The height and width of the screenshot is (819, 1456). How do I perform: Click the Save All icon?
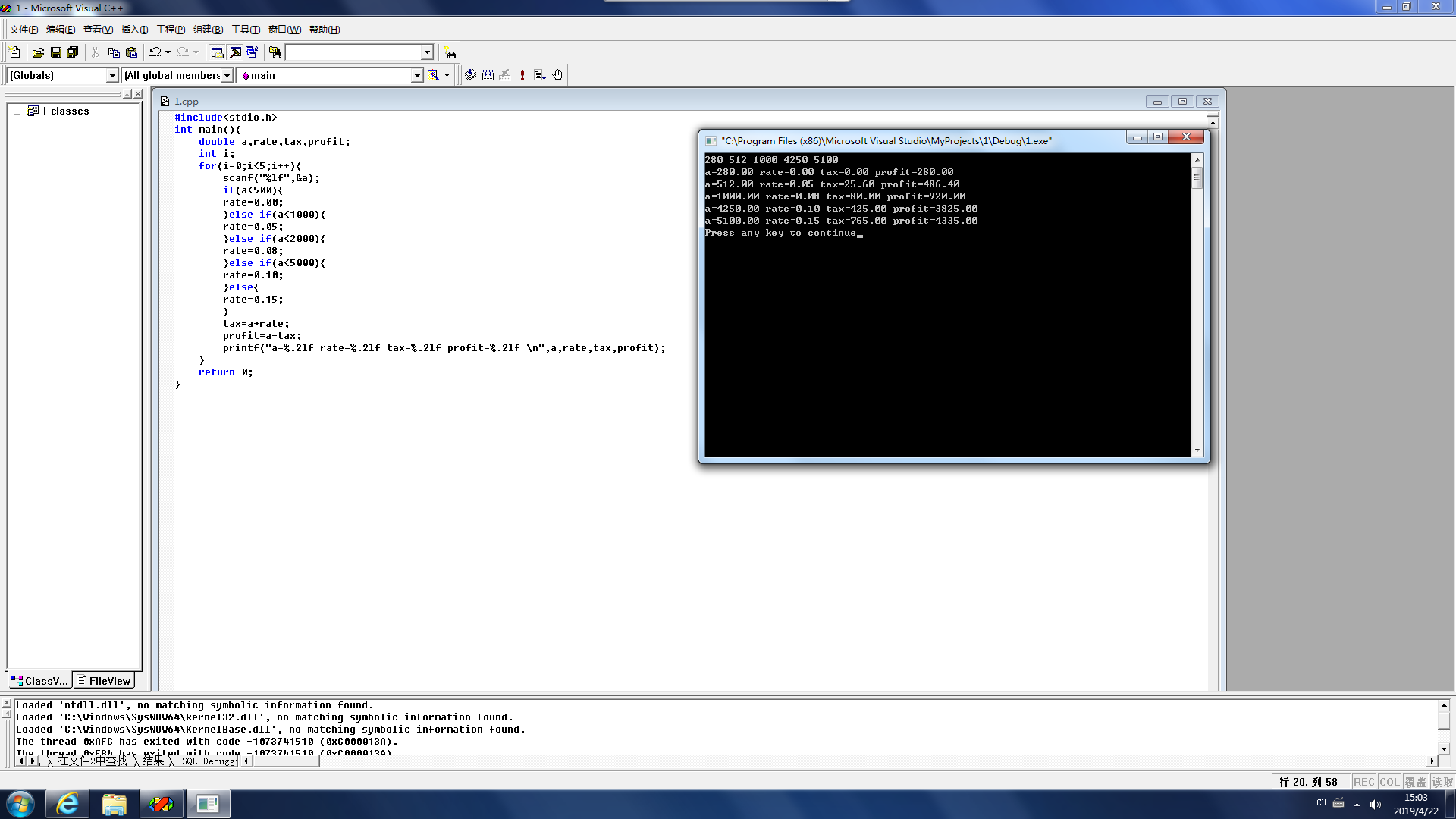(x=72, y=52)
